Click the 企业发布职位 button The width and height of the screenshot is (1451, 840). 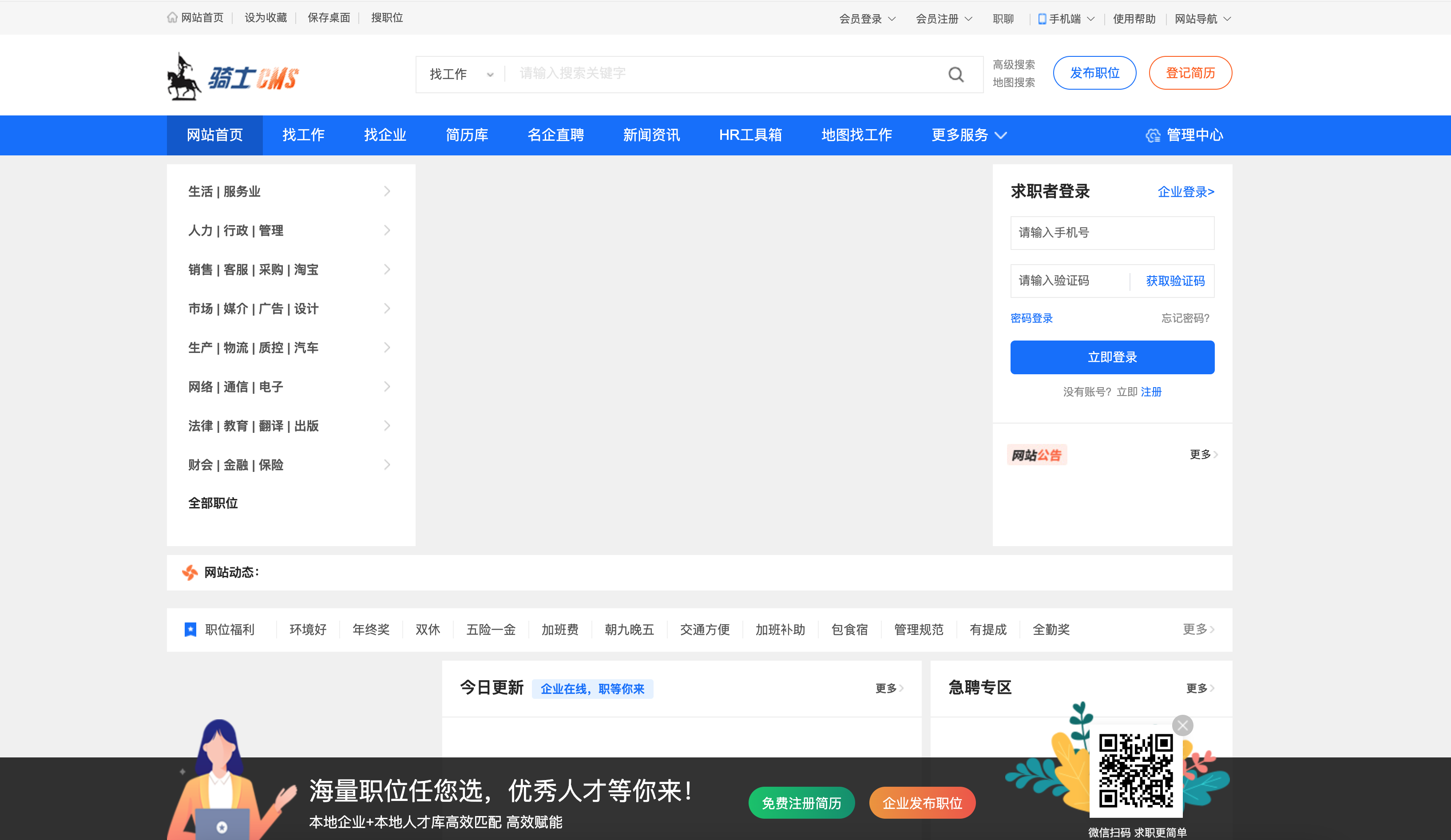(x=923, y=803)
